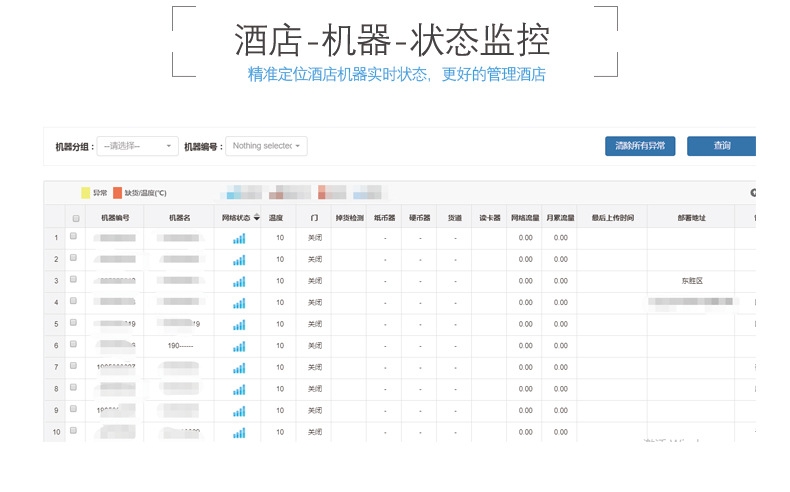Open the 机器编号 'Nothing selected' dropdown
The image size is (790, 492).
pos(266,146)
